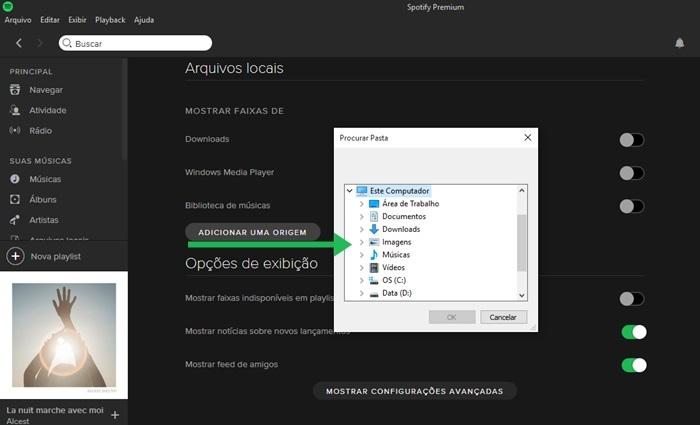
Task: Open the Arquivo menu
Action: click(18, 20)
